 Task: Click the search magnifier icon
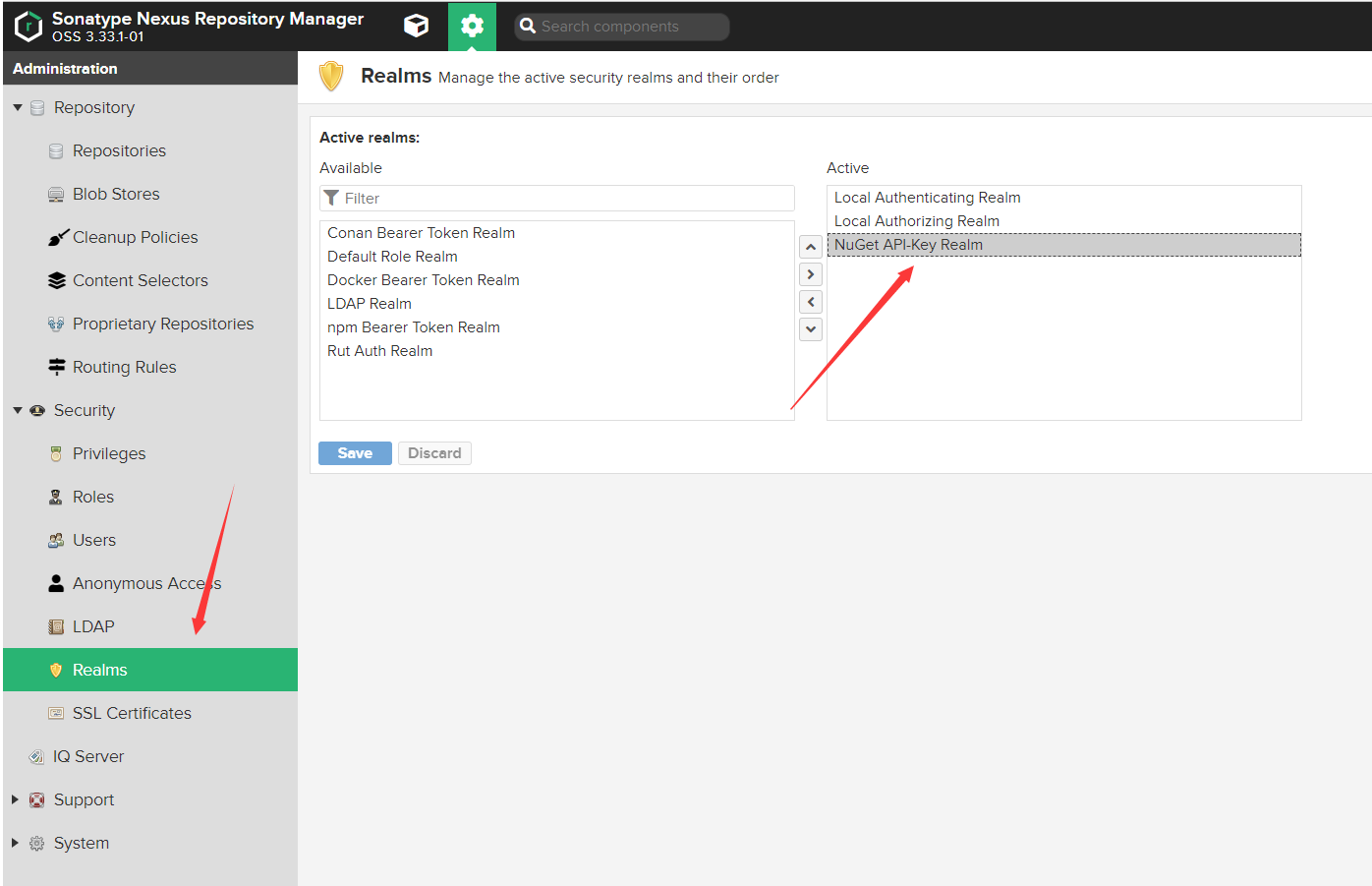click(x=528, y=27)
